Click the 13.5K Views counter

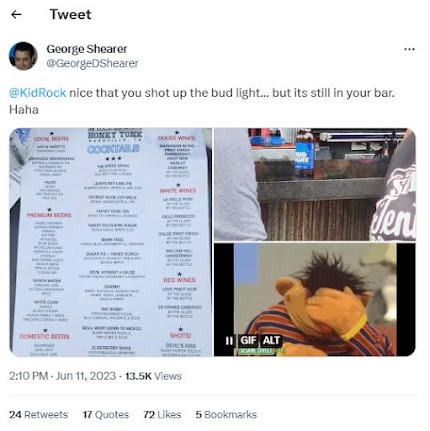[153, 376]
